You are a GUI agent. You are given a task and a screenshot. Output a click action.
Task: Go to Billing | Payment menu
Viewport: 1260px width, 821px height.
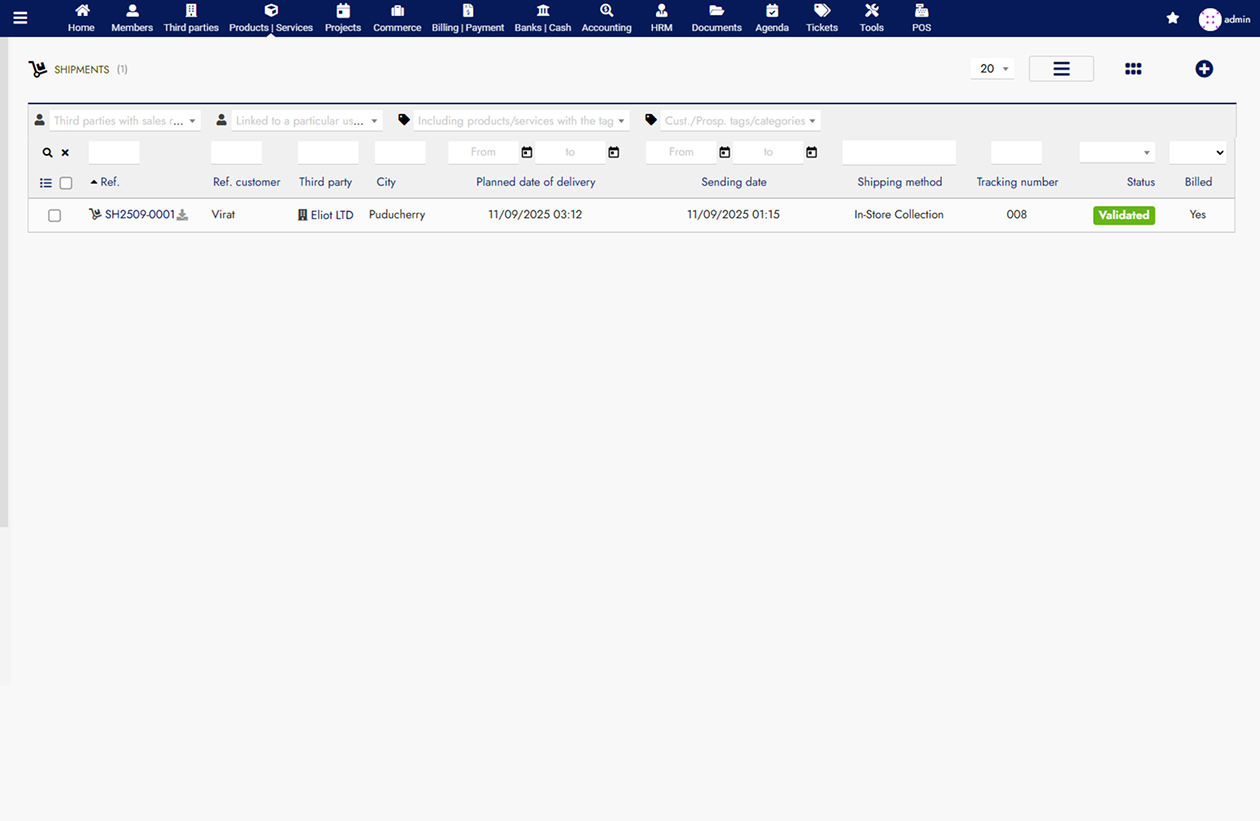[x=468, y=18]
